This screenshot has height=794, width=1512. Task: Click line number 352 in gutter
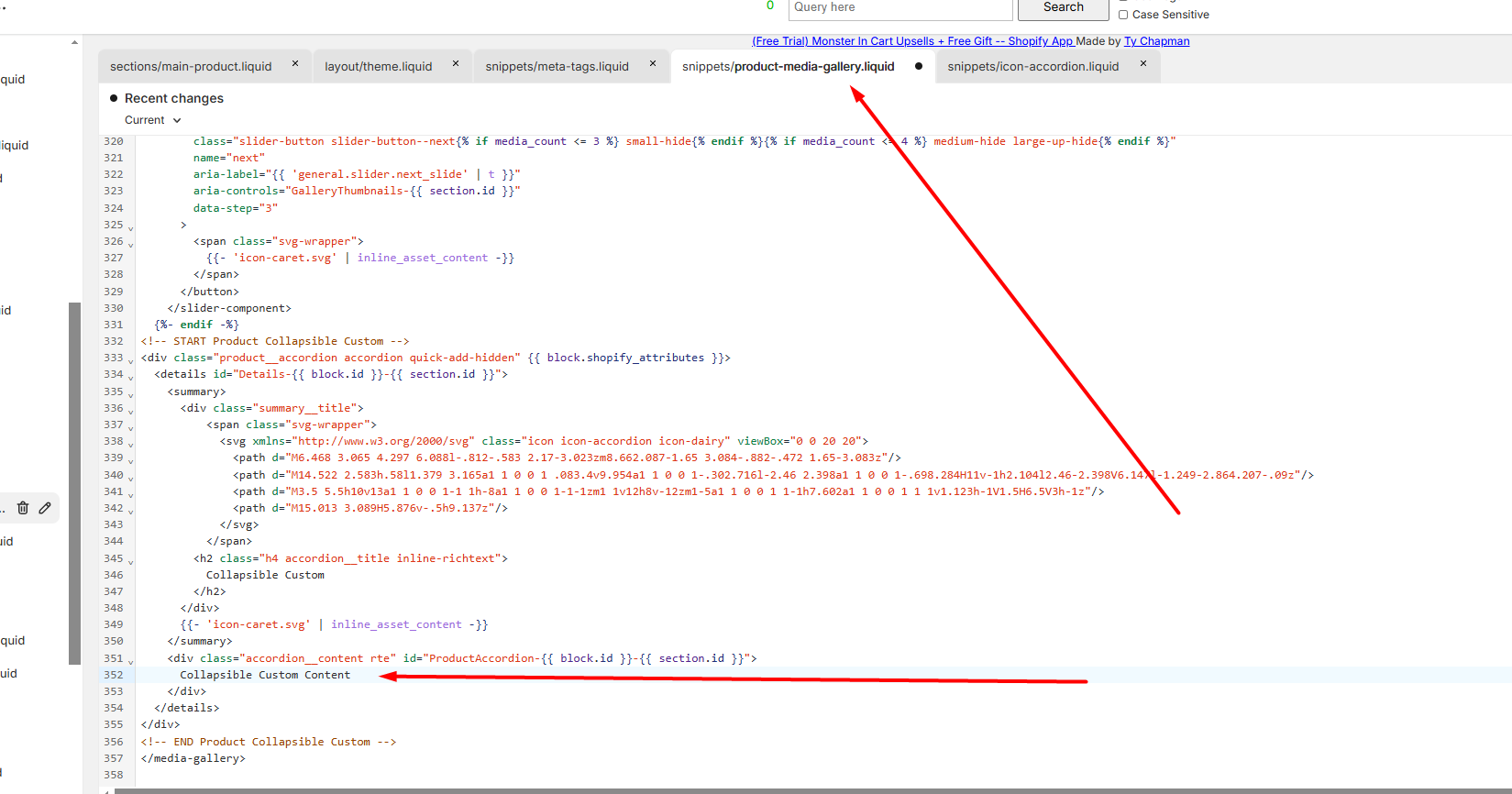click(x=114, y=675)
